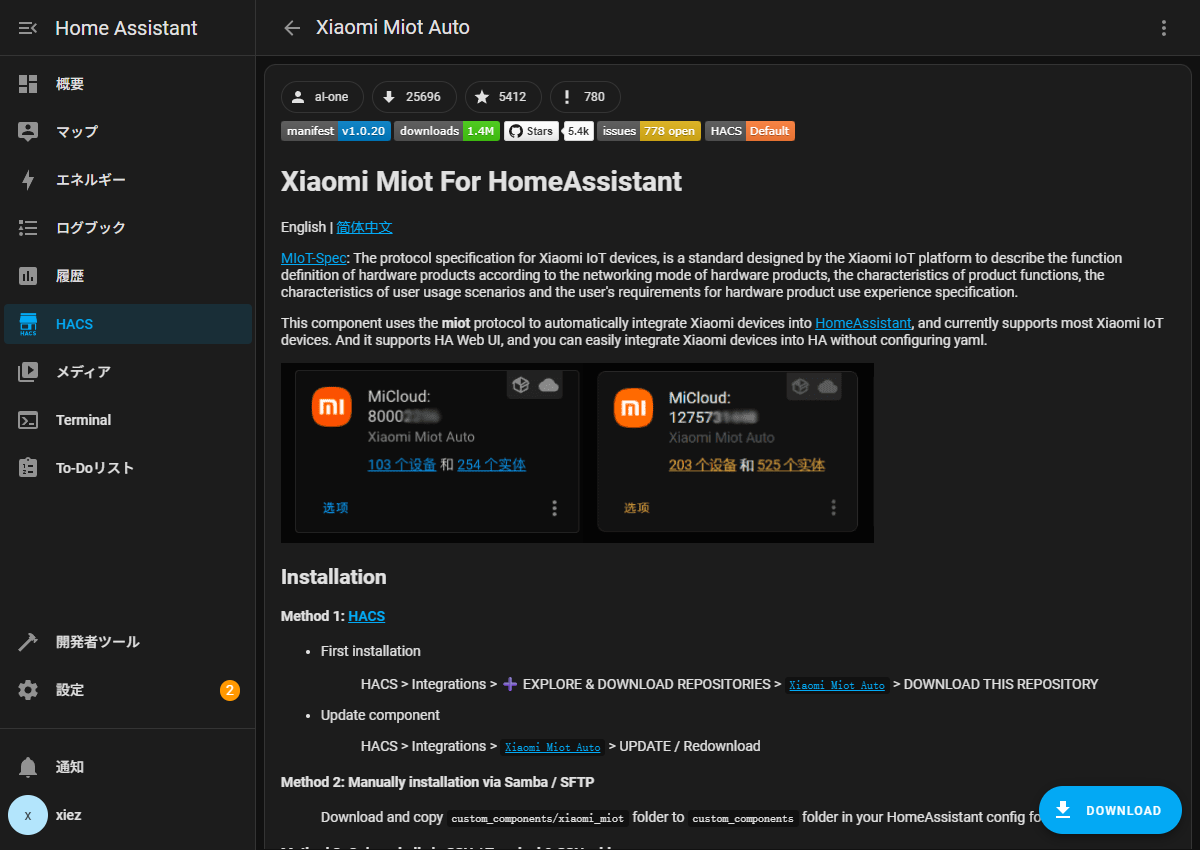Select the 概要 menu item
Image resolution: width=1200 pixels, height=850 pixels.
pos(128,84)
